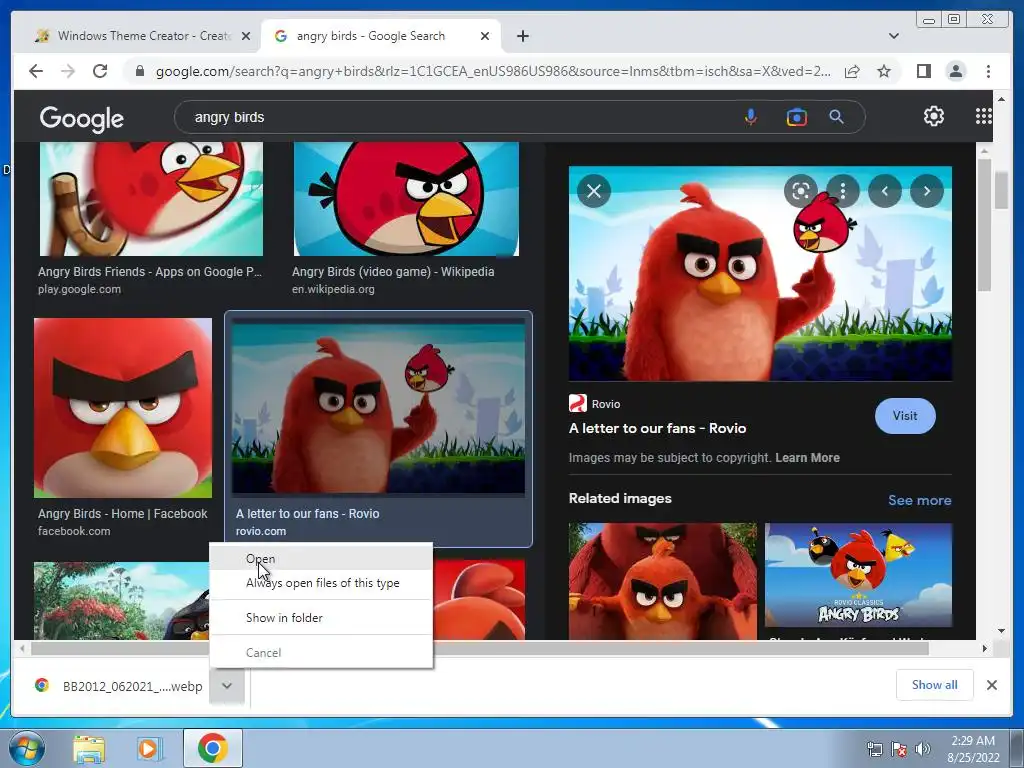Screen dimensions: 1024x768
Task: Open Angry Birds Home Facebook thumbnail
Action: 123,408
